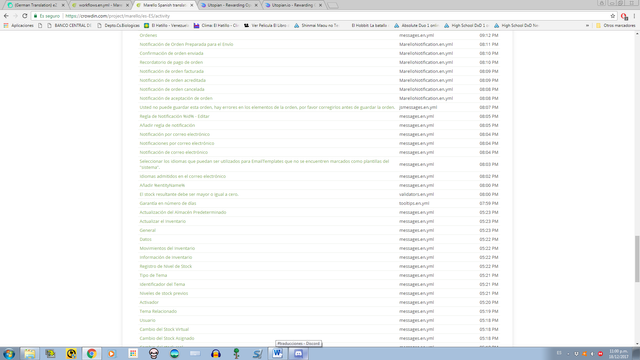Image resolution: width=640 pixels, height=360 pixels.
Task: Click 'validators.en.yml' file name in the list
Action: coord(416,194)
